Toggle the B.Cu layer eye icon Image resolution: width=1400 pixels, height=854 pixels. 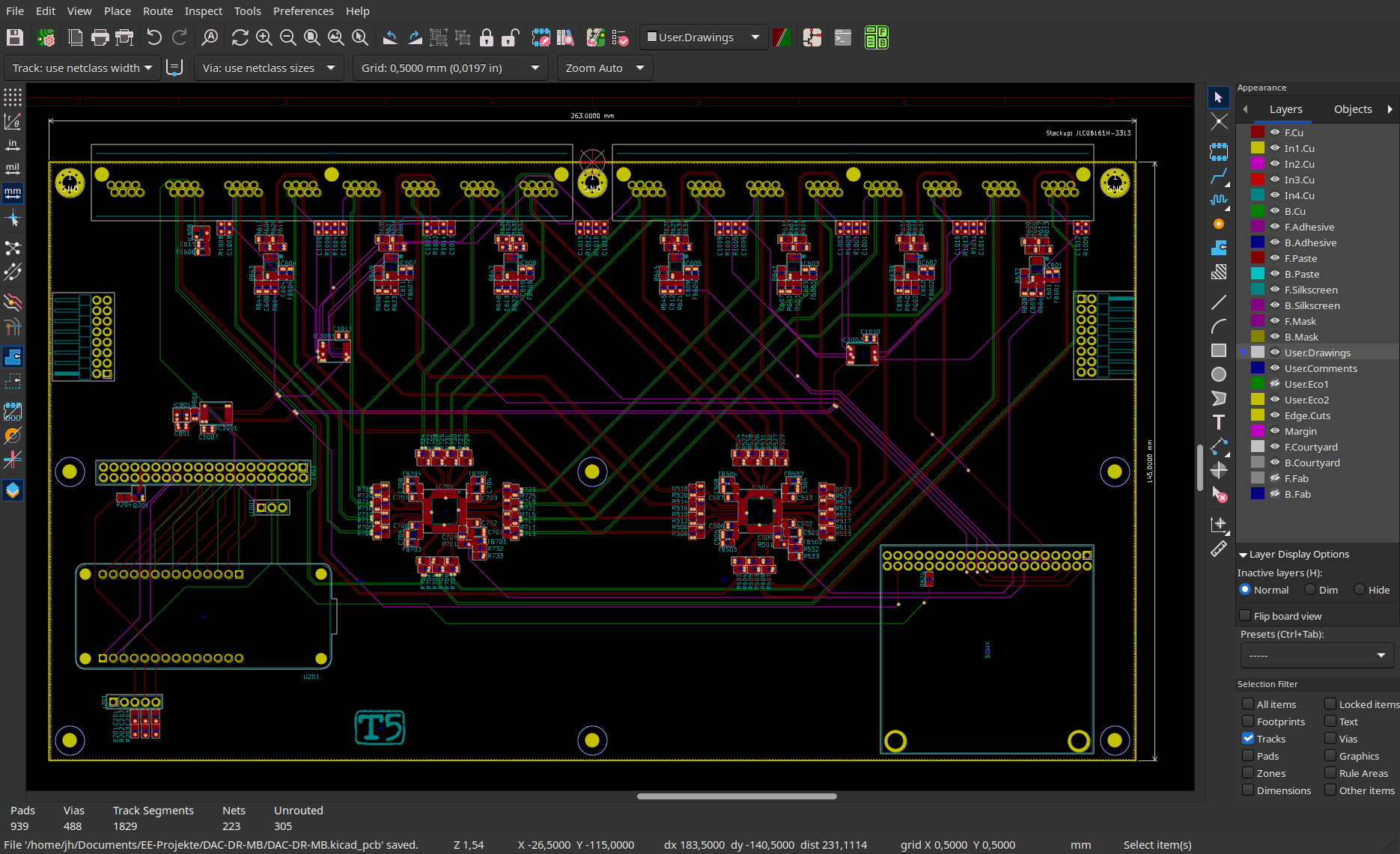pyautogui.click(x=1274, y=211)
